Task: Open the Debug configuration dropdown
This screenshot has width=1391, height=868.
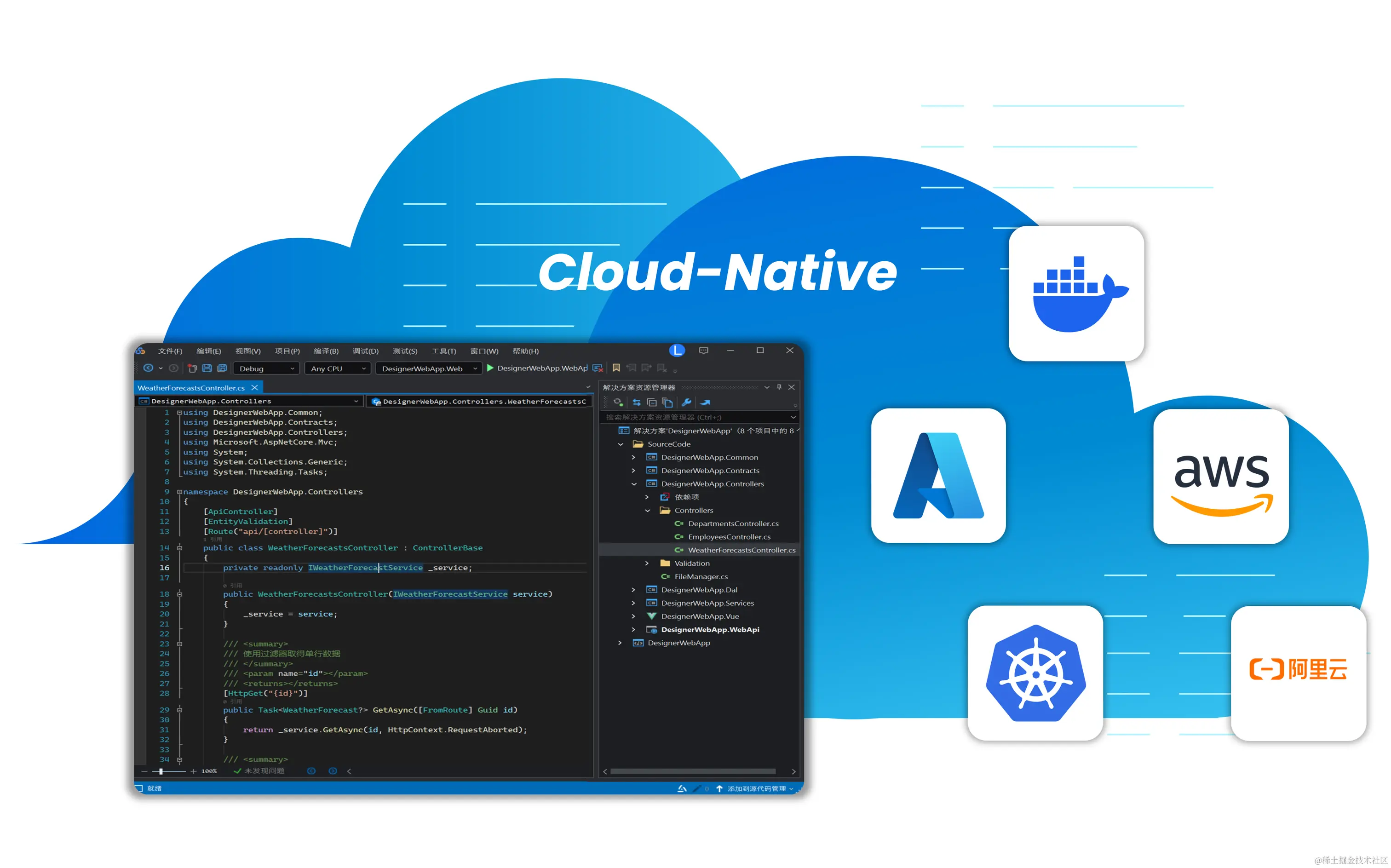Action: click(266, 368)
